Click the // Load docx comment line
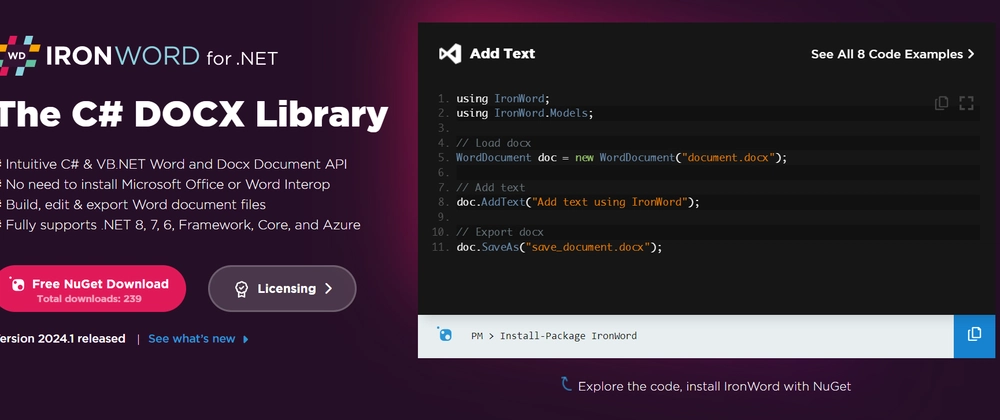 click(x=493, y=143)
